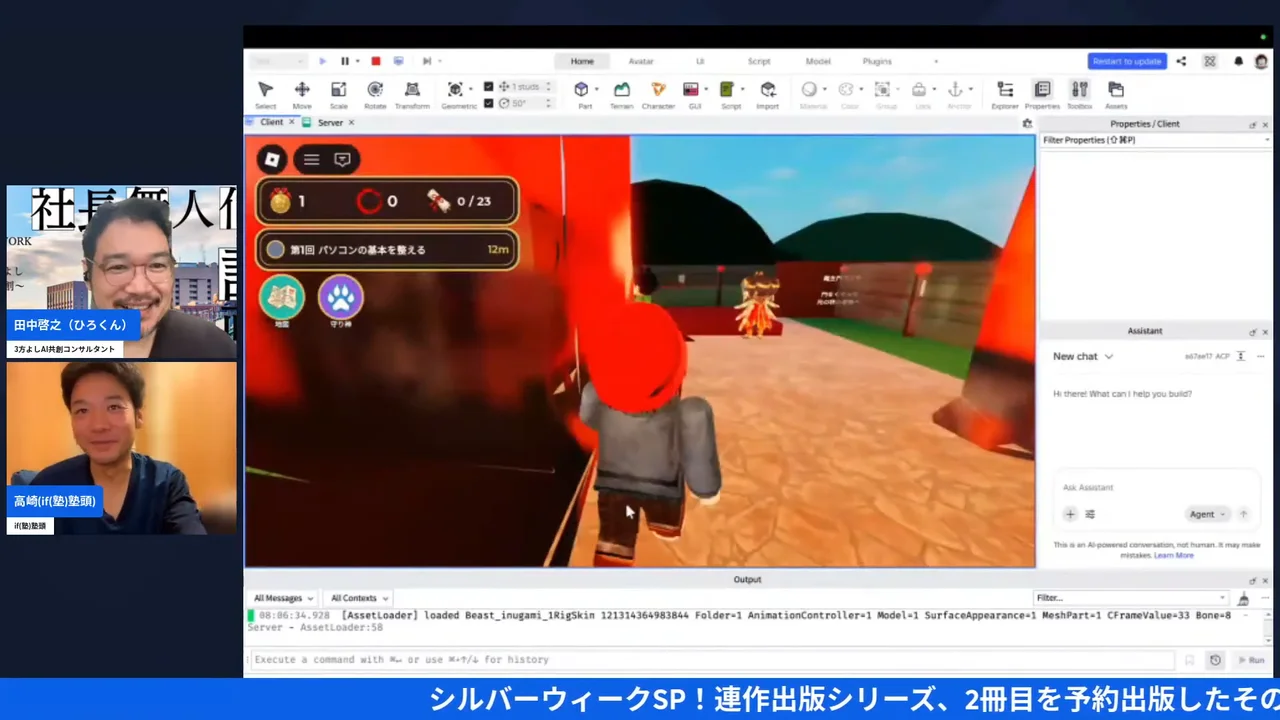Expand the Part dropdown arrow

[596, 89]
